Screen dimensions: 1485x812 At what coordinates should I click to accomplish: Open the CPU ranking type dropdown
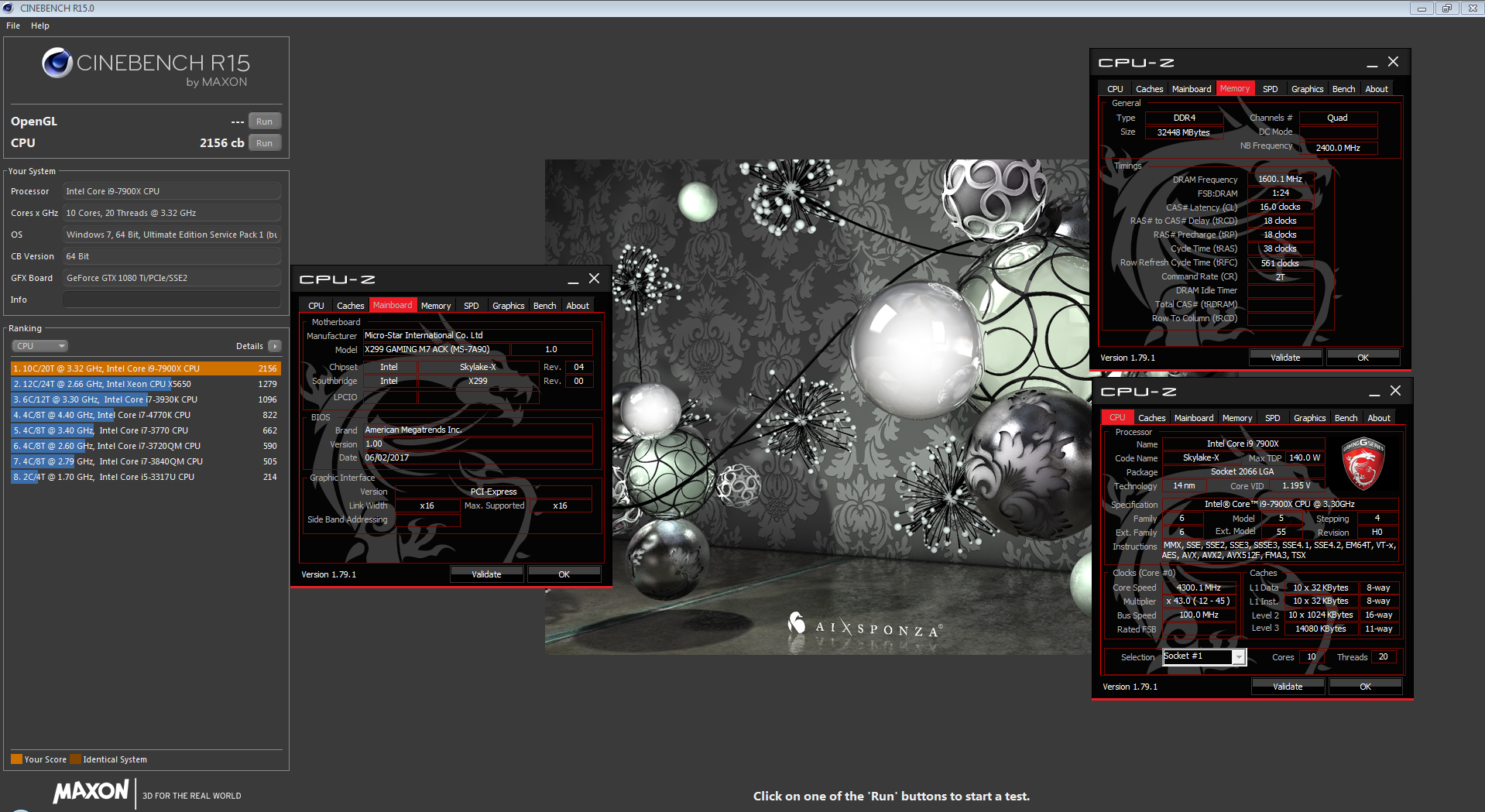pyautogui.click(x=40, y=346)
